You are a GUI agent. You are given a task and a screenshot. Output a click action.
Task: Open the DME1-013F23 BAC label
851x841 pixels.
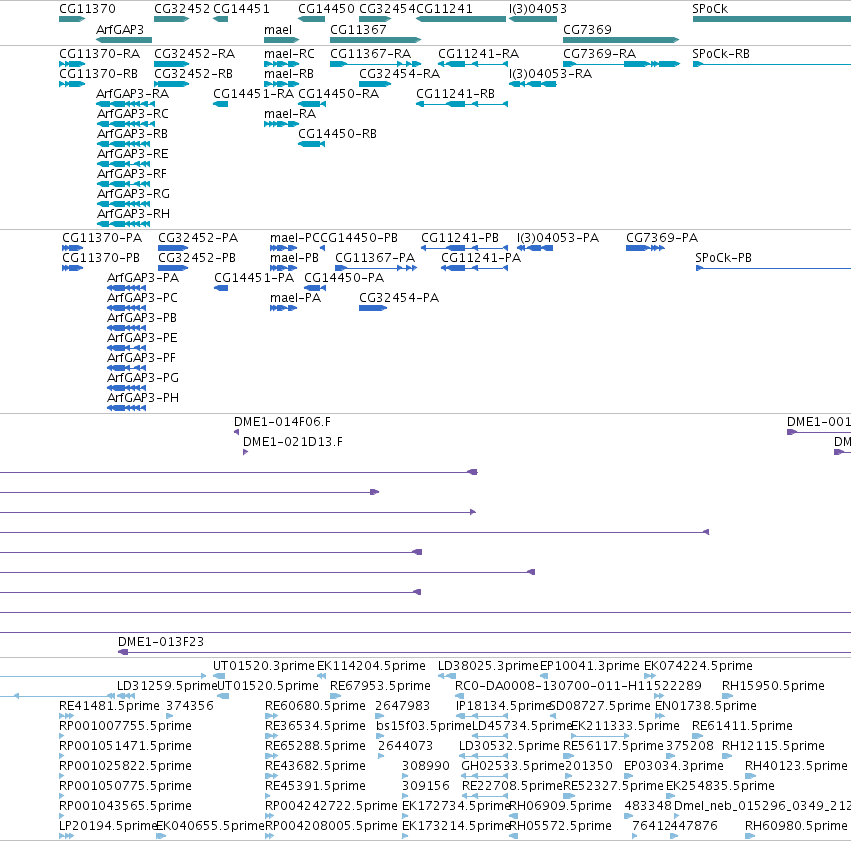click(161, 642)
